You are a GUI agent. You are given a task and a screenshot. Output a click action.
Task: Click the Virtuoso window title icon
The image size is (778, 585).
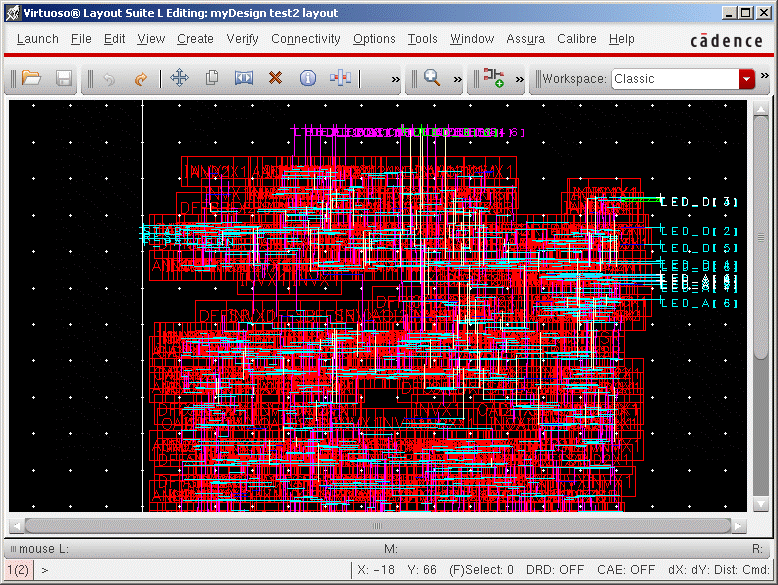tap(13, 13)
